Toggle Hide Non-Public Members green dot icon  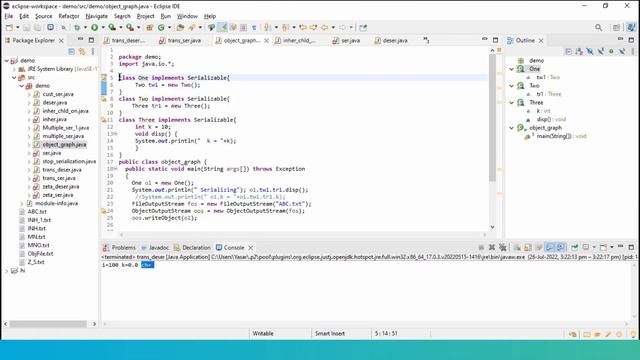tap(611, 51)
